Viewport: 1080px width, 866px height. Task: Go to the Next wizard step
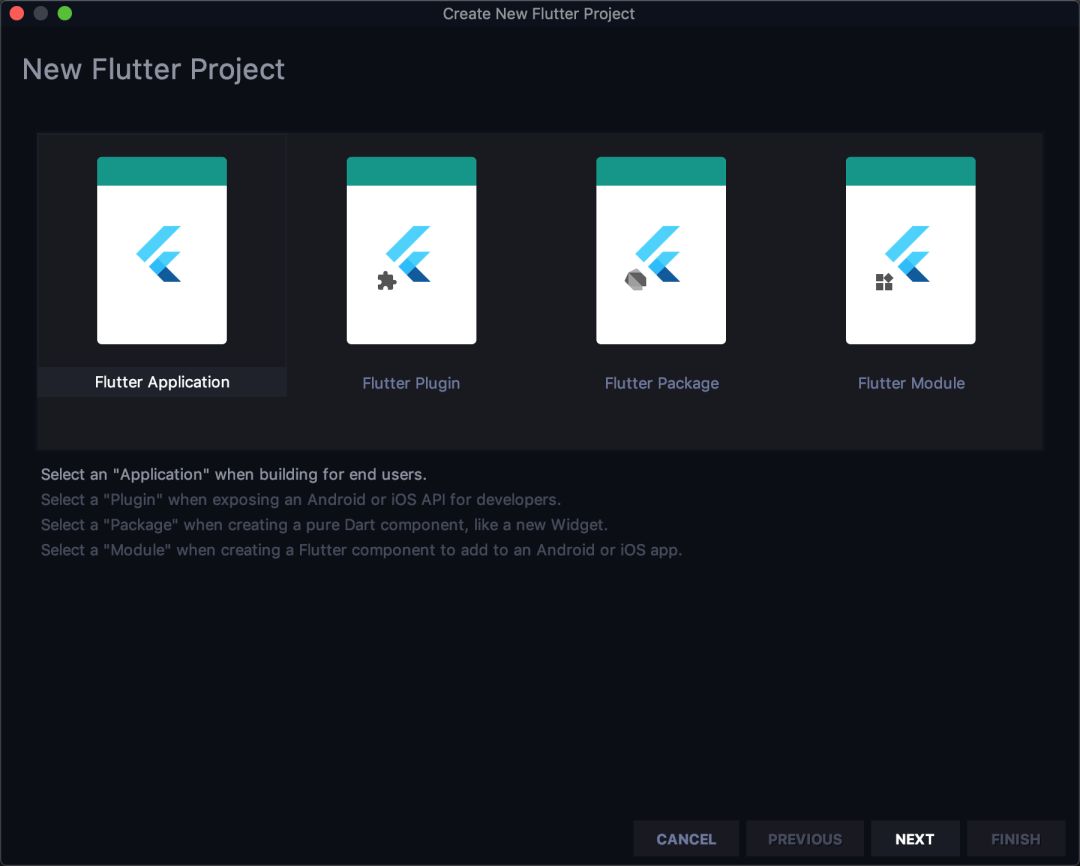(x=915, y=839)
